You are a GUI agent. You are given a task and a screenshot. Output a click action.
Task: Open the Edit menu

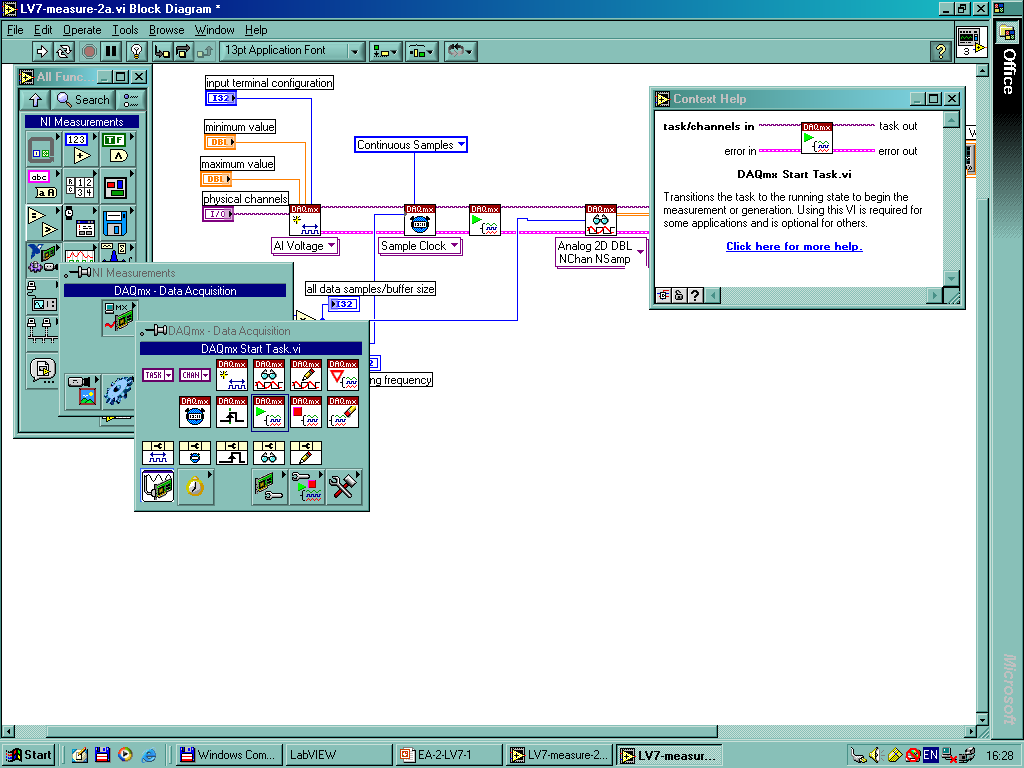(43, 30)
